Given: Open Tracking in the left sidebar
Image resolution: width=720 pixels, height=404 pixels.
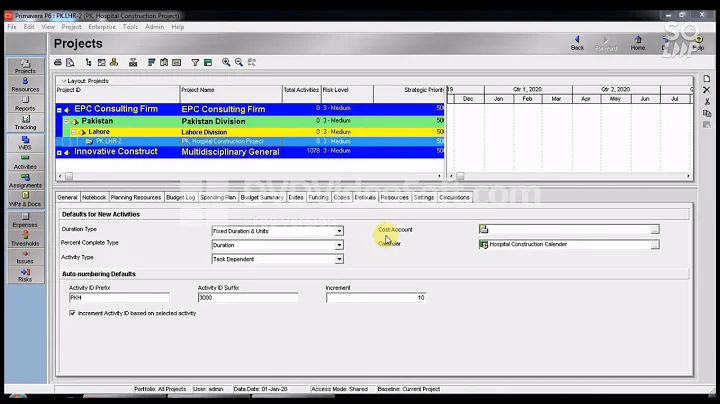Looking at the screenshot, I should pyautogui.click(x=25, y=123).
